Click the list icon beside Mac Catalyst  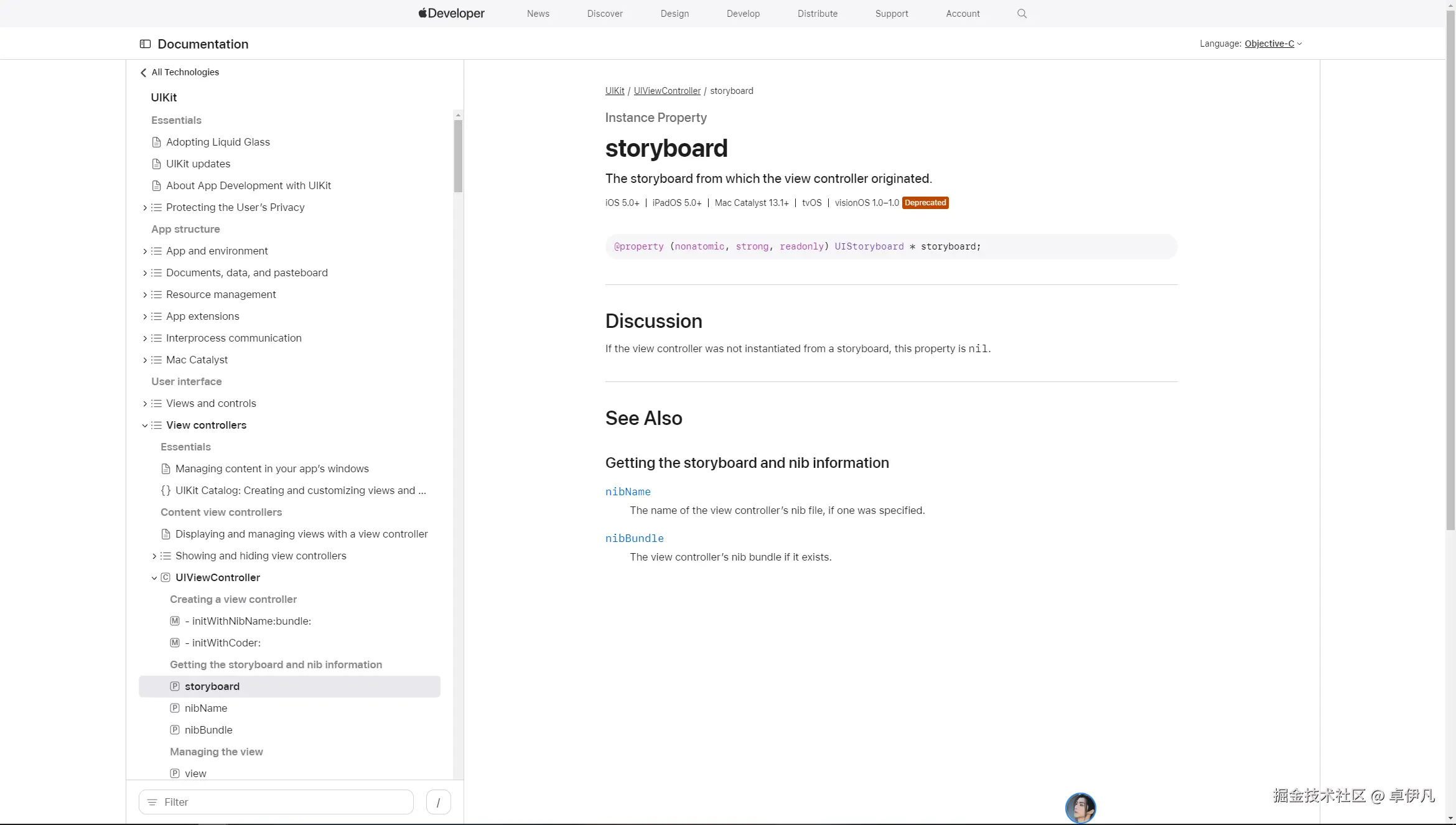157,360
